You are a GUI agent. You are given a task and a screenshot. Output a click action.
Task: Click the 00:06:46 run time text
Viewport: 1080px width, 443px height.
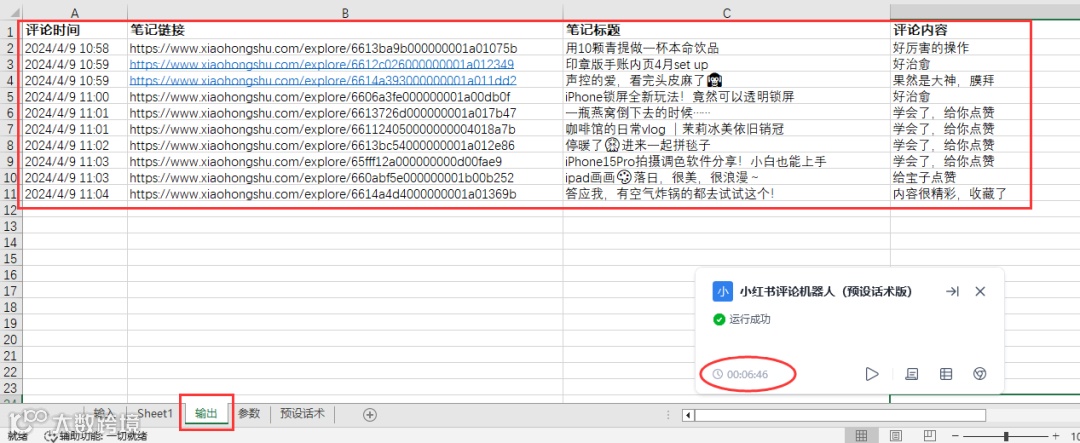coord(747,374)
